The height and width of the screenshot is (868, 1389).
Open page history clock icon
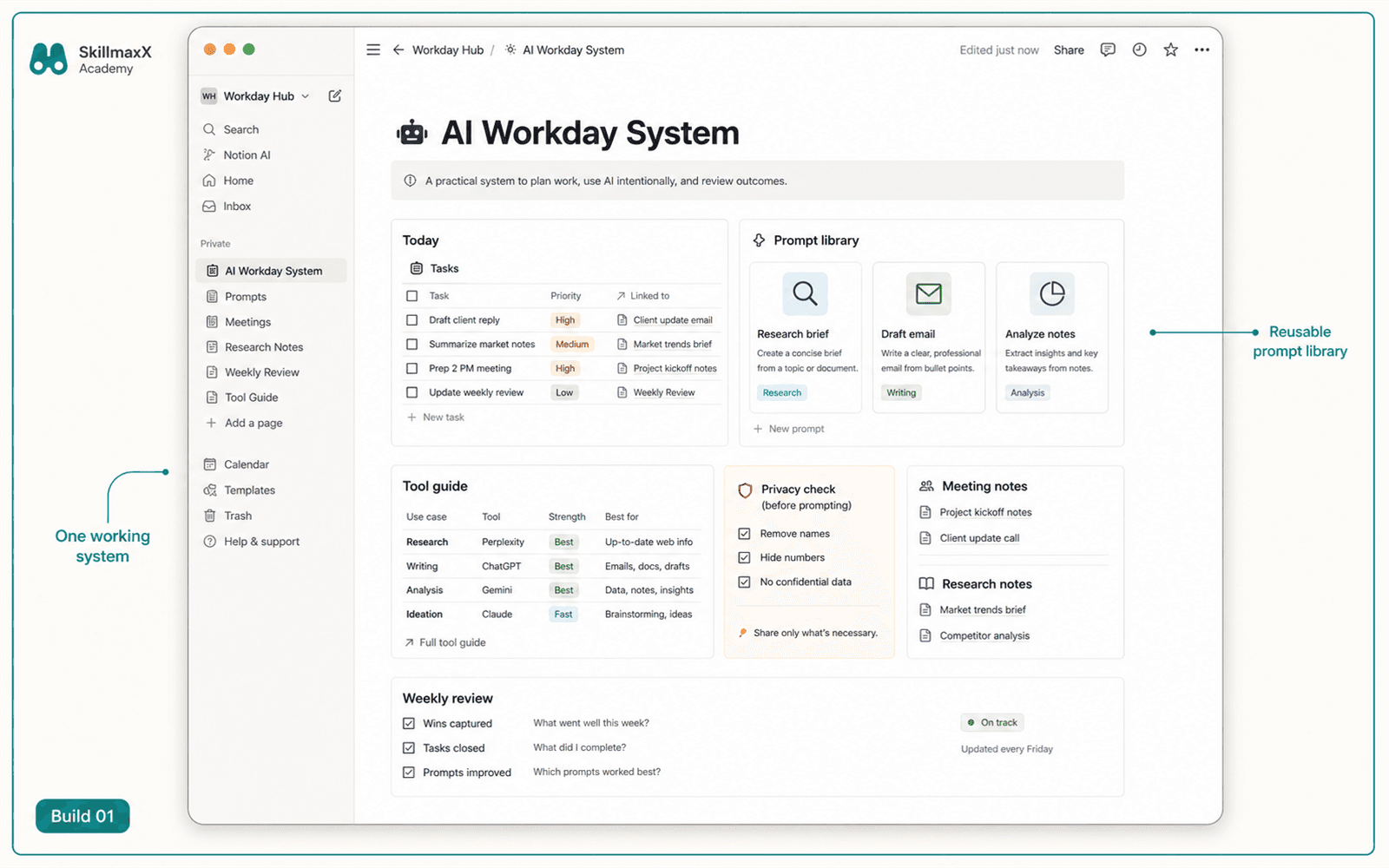coord(1140,50)
